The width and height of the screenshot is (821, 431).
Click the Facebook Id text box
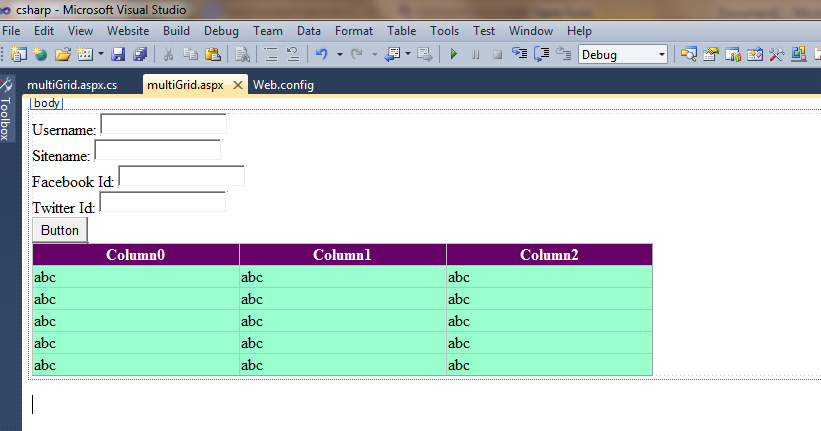click(182, 176)
